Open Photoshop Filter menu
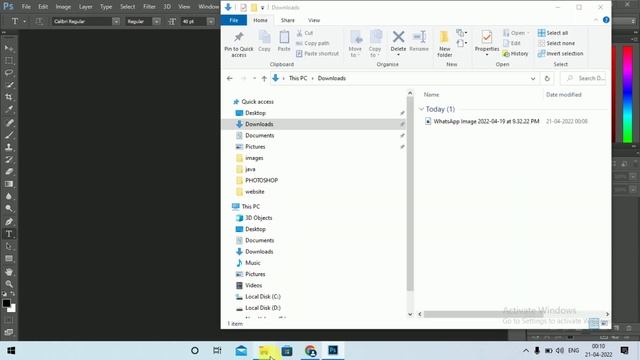 [x=149, y=7]
